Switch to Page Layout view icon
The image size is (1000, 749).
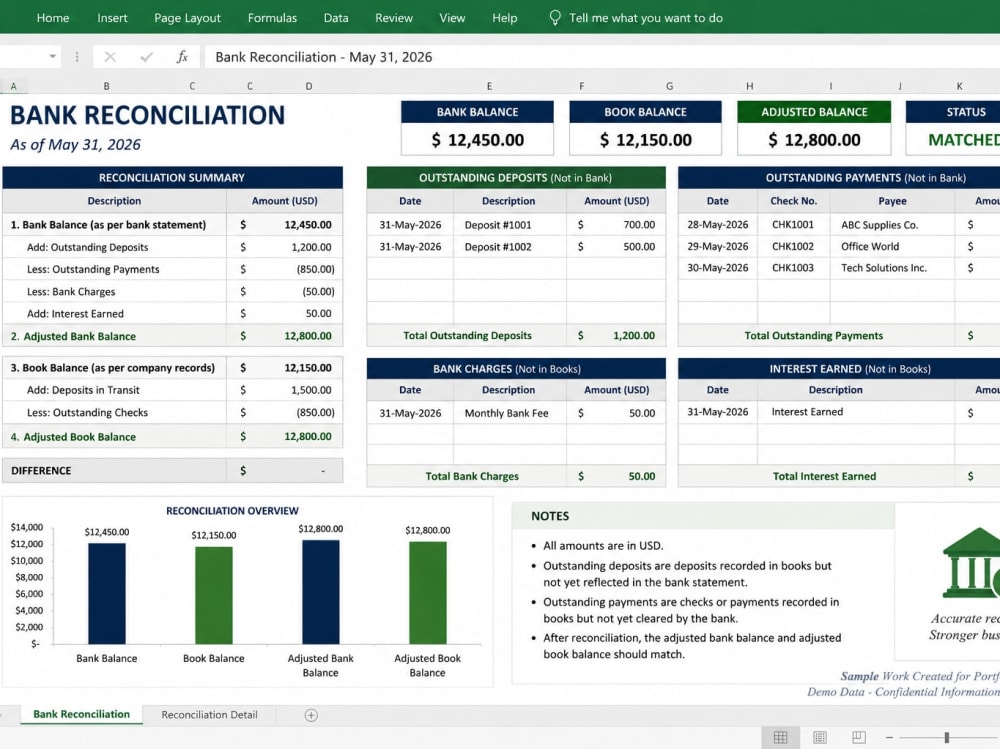(820, 738)
